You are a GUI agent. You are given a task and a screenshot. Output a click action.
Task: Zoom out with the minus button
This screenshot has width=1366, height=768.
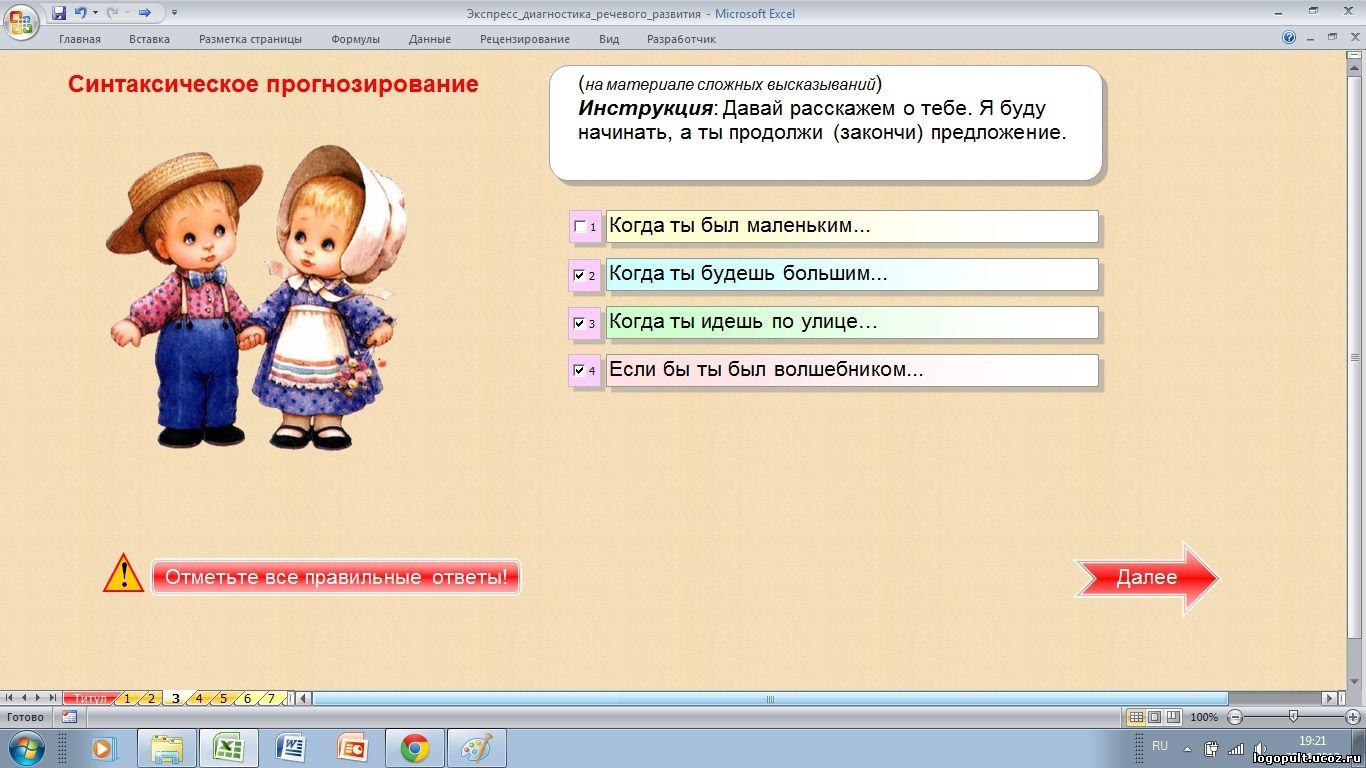coord(1235,717)
